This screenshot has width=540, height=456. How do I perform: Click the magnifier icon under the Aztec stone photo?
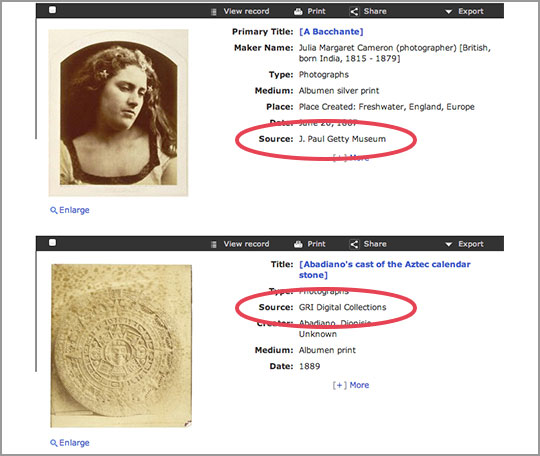pyautogui.click(x=54, y=443)
